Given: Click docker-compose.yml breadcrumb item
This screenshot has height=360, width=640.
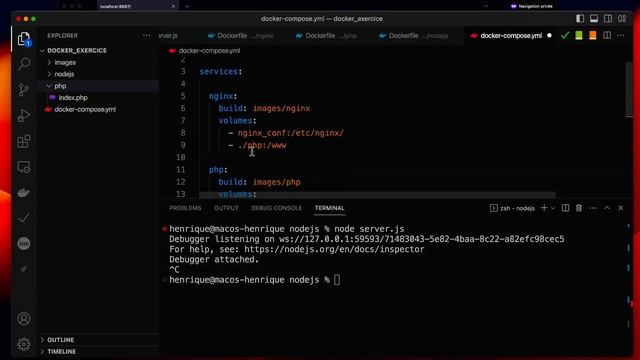Looking at the screenshot, I should pos(209,51).
